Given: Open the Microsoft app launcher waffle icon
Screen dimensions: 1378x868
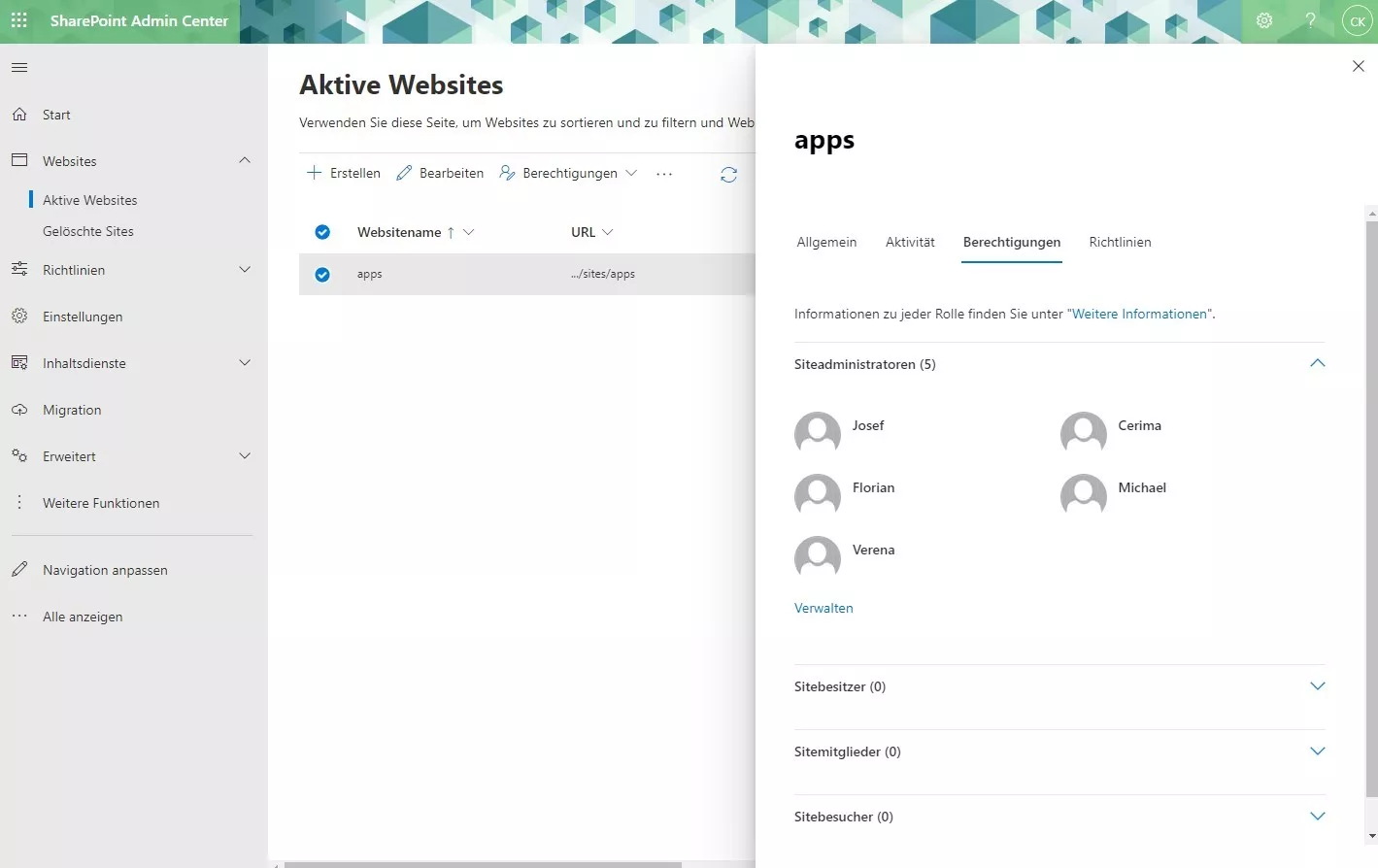Looking at the screenshot, I should click(18, 19).
